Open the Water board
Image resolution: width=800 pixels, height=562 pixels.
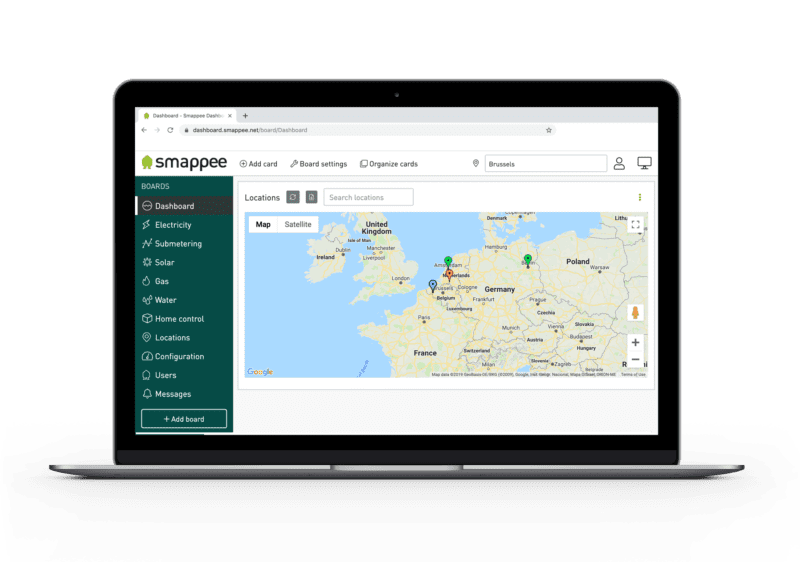[165, 300]
